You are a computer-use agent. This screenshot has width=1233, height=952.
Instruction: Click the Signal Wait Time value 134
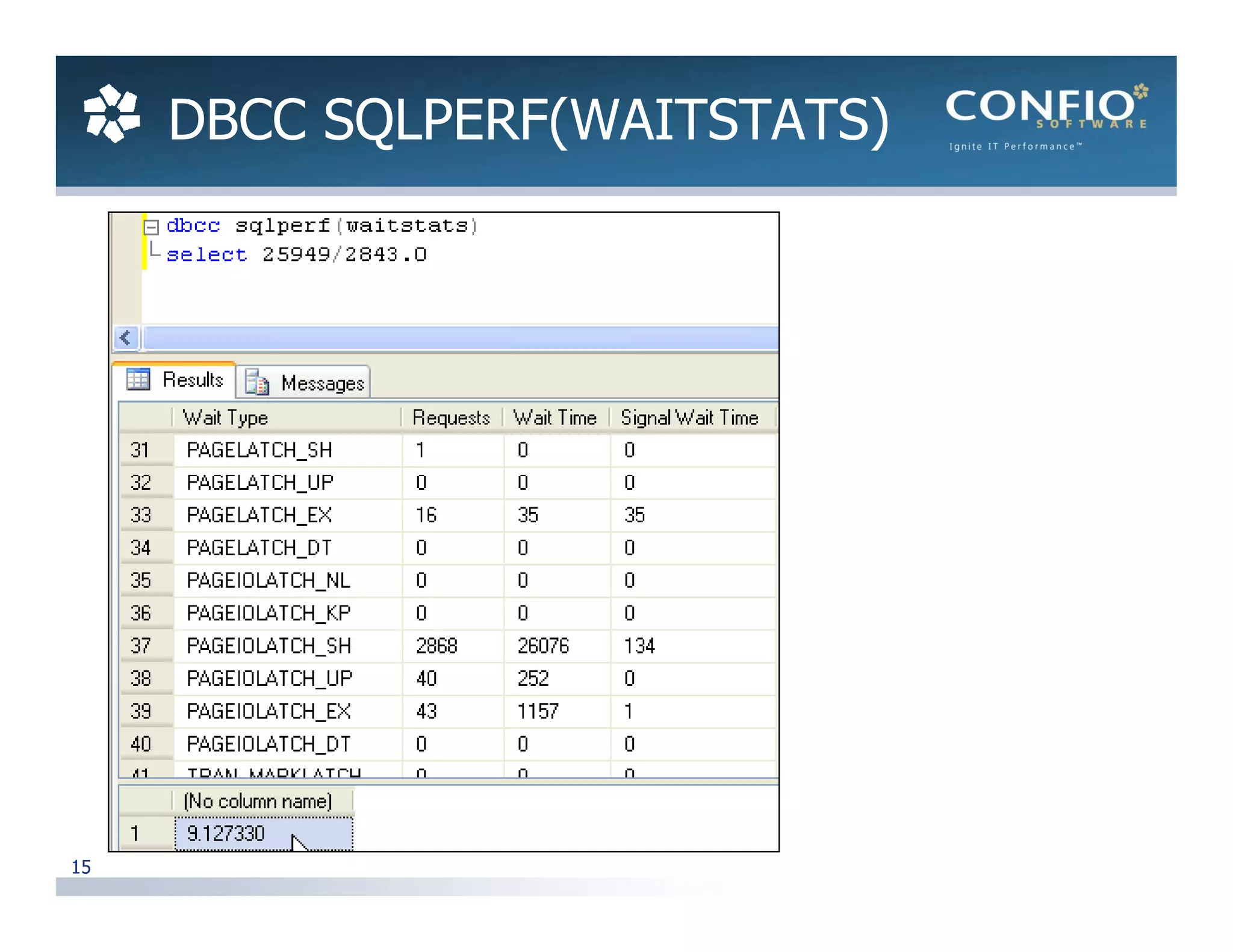click(692, 646)
